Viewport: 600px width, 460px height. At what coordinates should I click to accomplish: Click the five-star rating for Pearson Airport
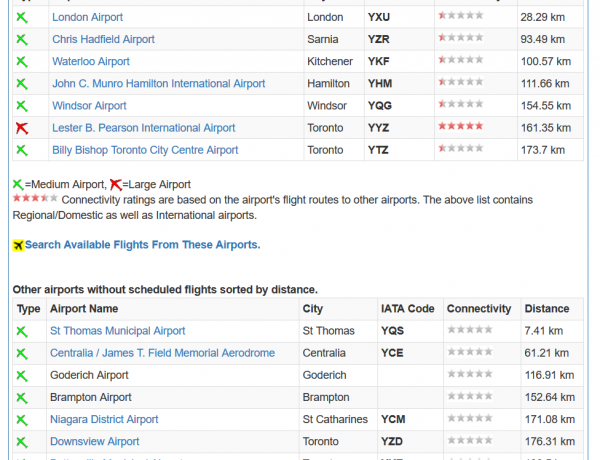click(x=461, y=126)
